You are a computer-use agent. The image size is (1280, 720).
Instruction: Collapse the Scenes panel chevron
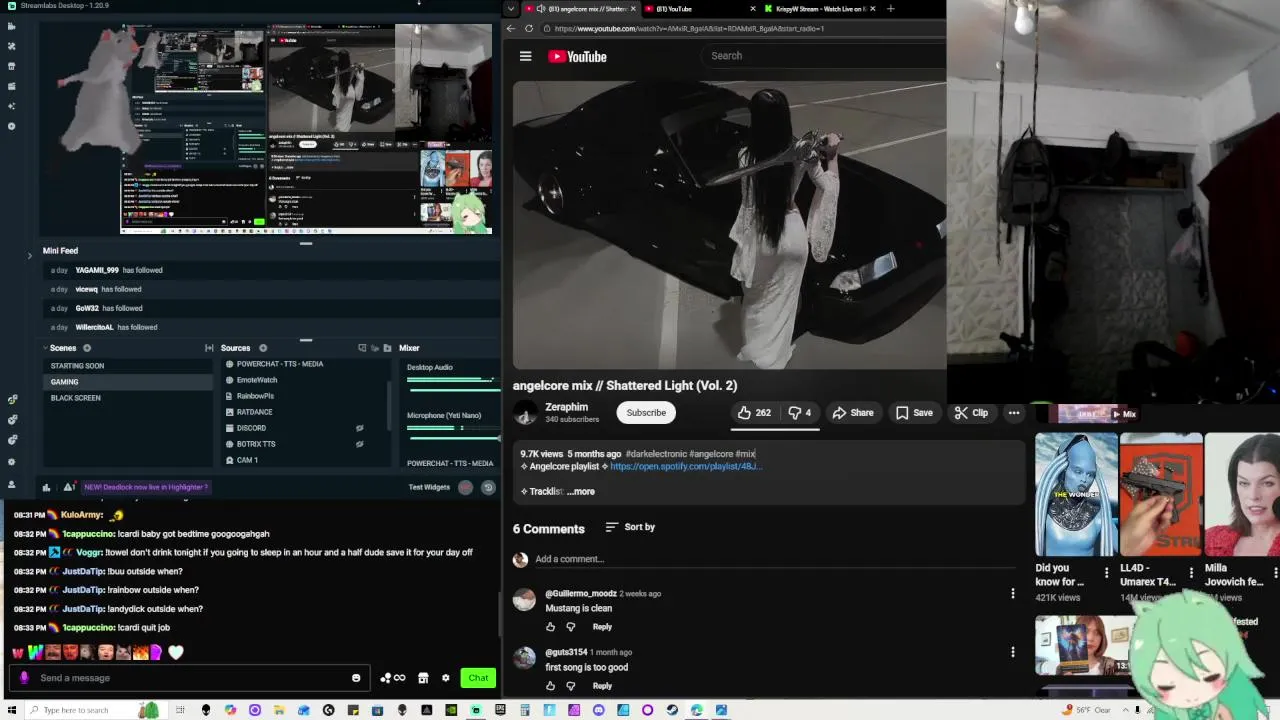coord(45,348)
